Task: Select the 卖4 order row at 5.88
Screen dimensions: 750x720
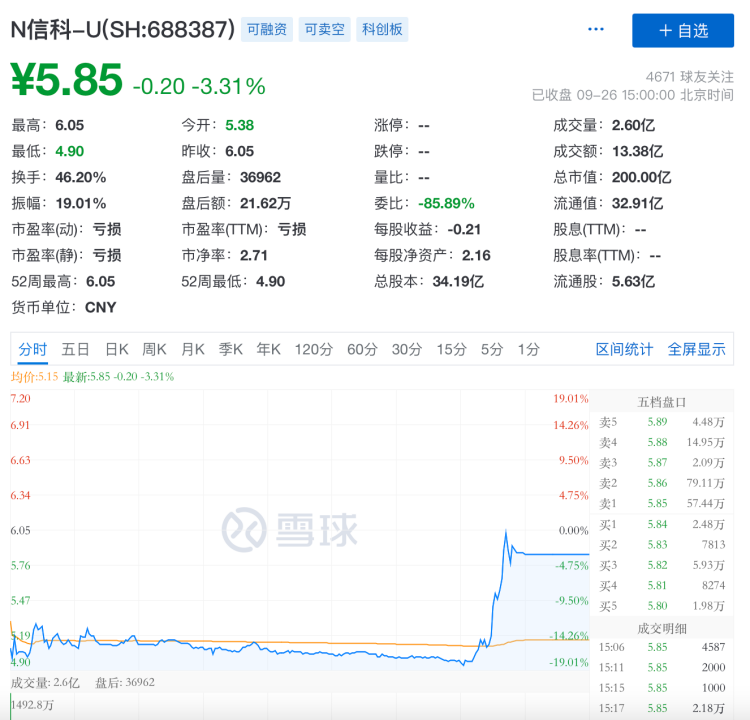Action: click(x=662, y=442)
